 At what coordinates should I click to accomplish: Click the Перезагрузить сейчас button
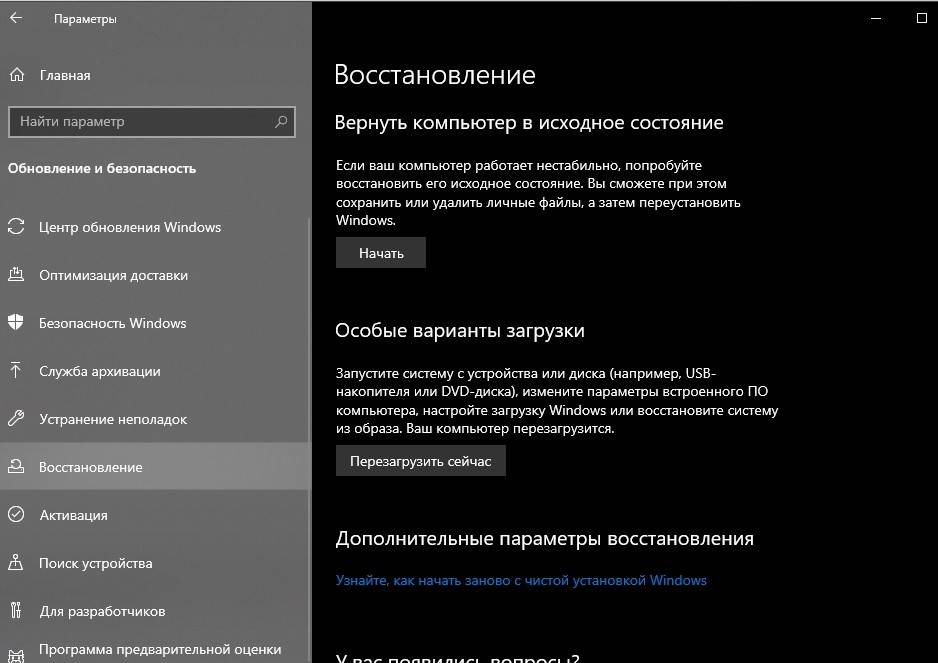tap(420, 461)
